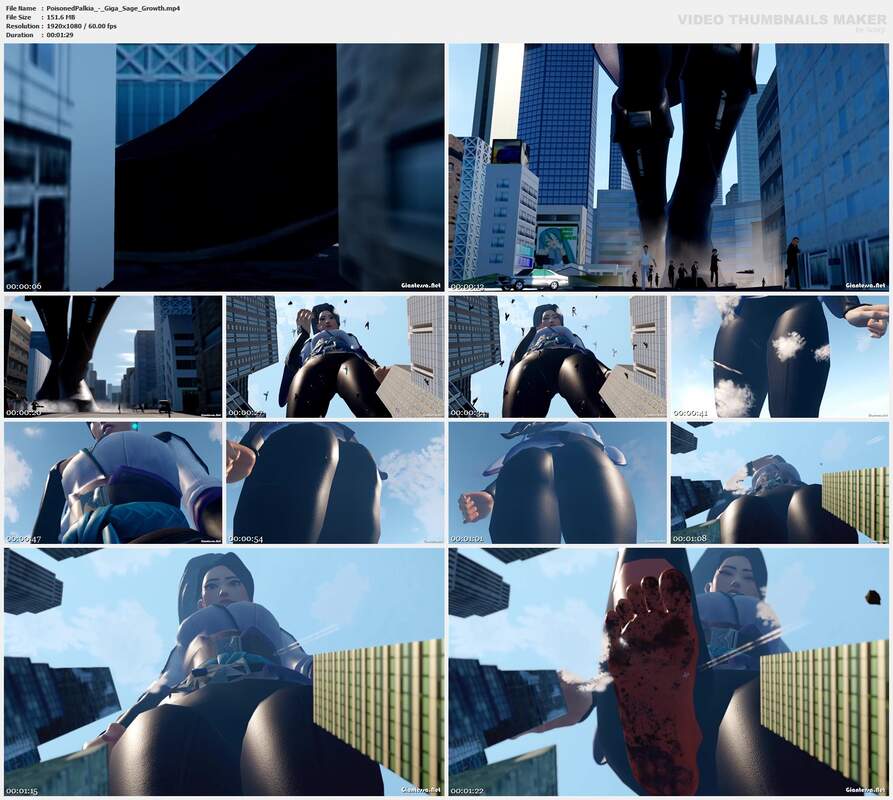The image size is (893, 800).
Task: Open the thumbnail stamped 00:00:47
Action: coord(113,483)
